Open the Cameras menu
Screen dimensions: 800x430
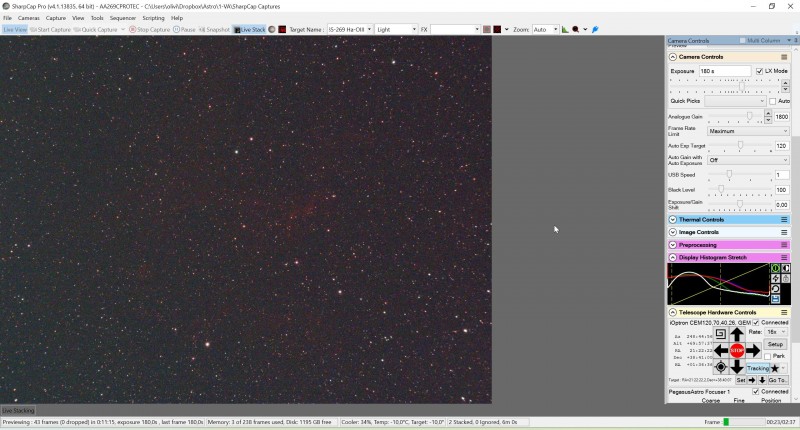29,18
